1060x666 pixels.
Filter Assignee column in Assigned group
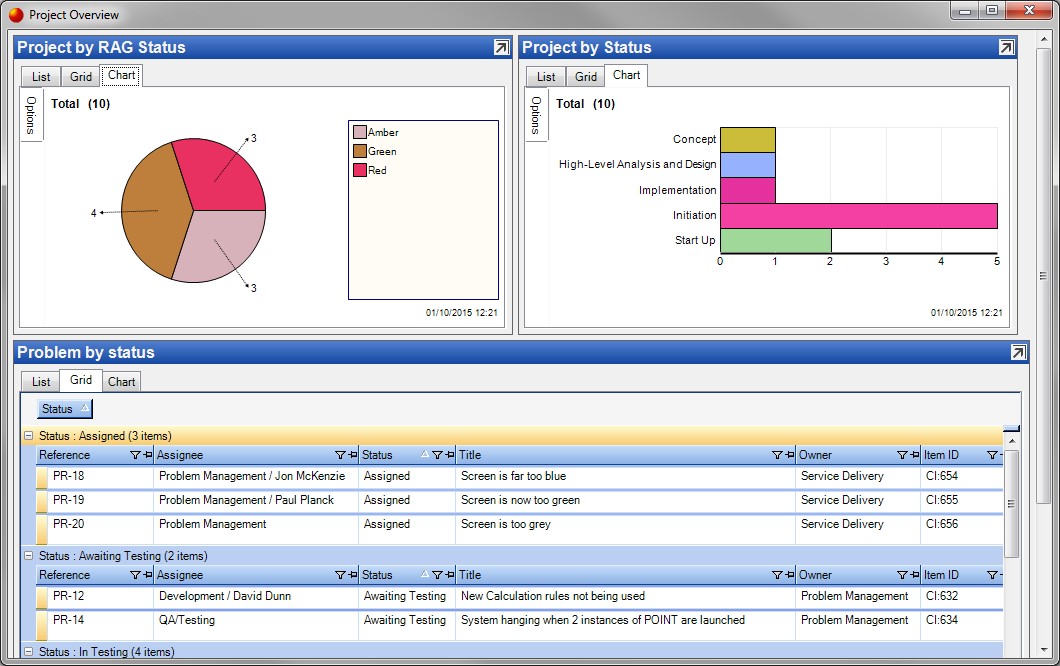point(340,455)
